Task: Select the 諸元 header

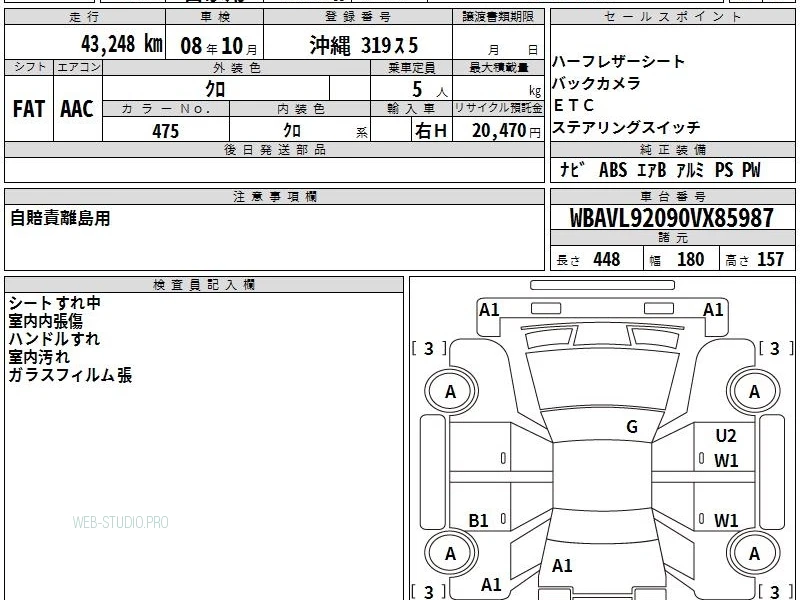Action: (673, 238)
